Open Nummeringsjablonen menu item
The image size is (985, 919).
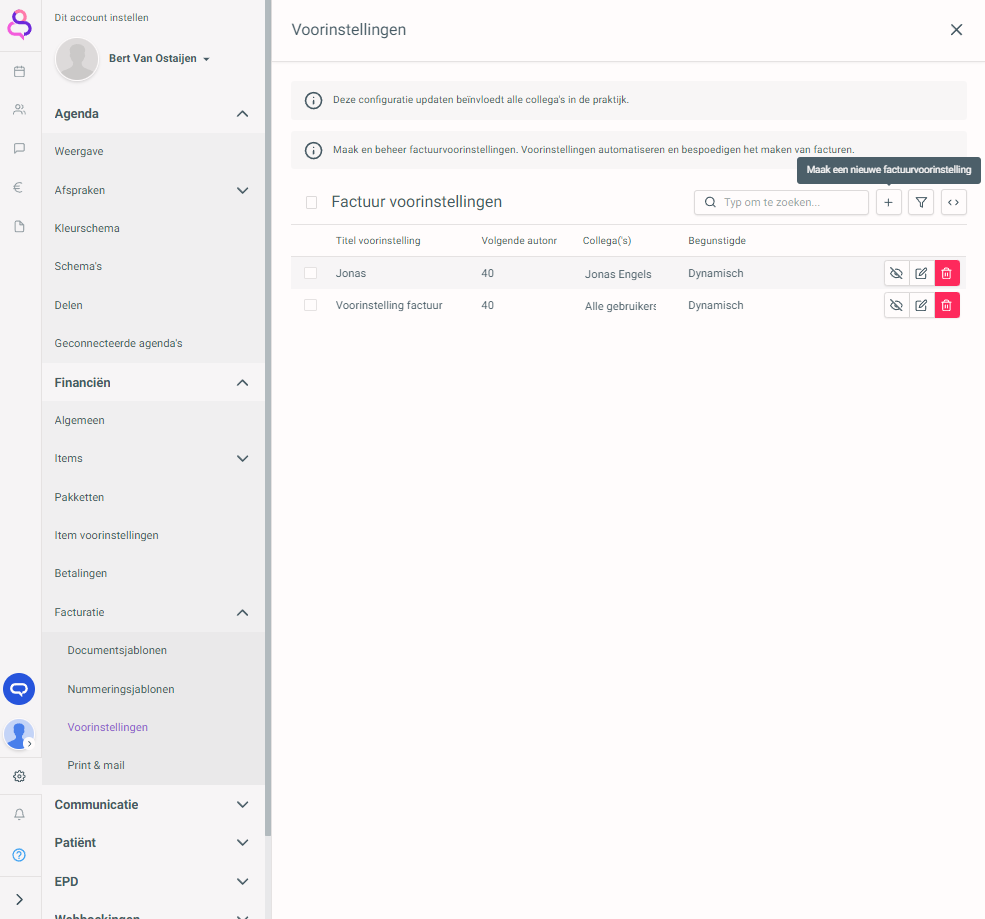pos(121,689)
